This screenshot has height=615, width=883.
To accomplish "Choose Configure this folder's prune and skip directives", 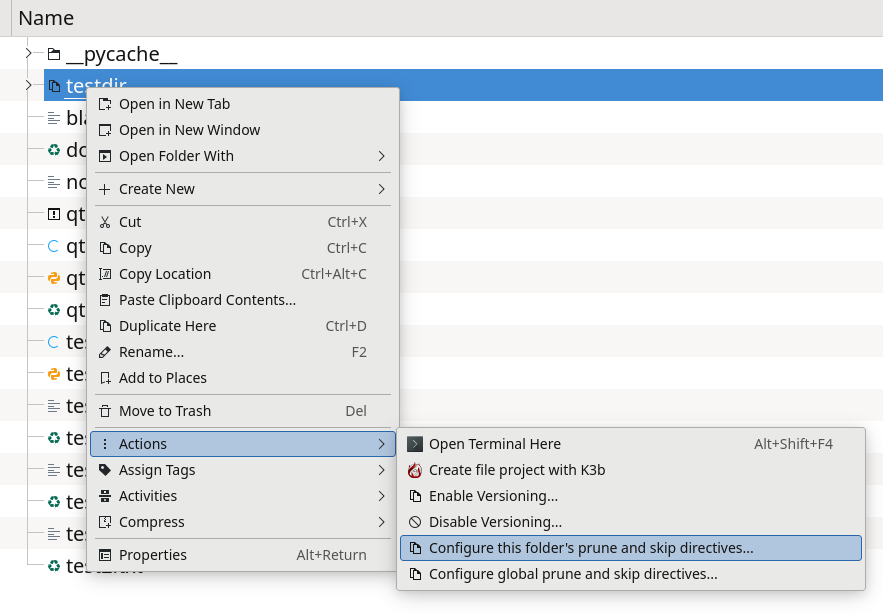I will coord(631,548).
